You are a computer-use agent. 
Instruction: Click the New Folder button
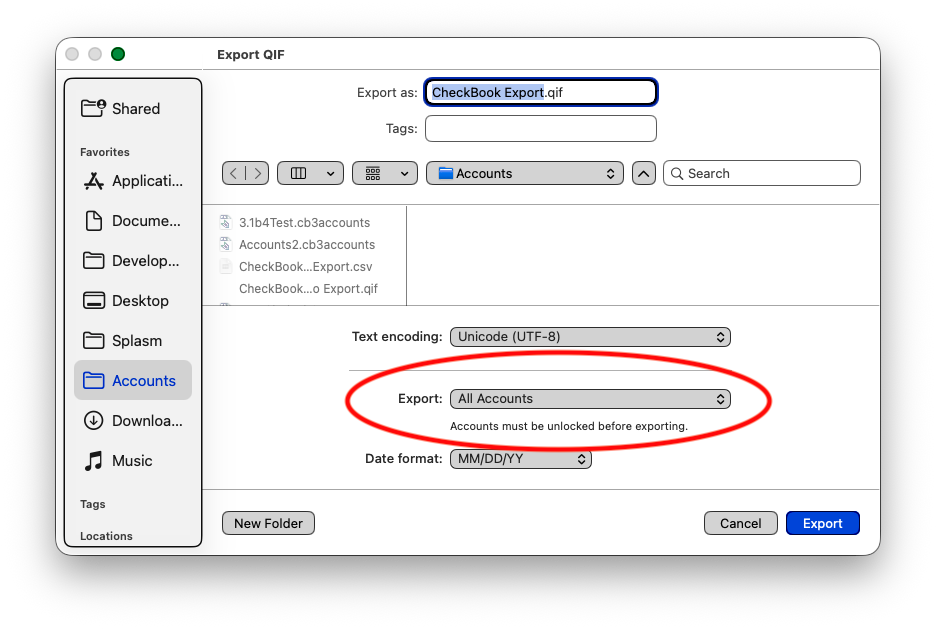[x=268, y=523]
